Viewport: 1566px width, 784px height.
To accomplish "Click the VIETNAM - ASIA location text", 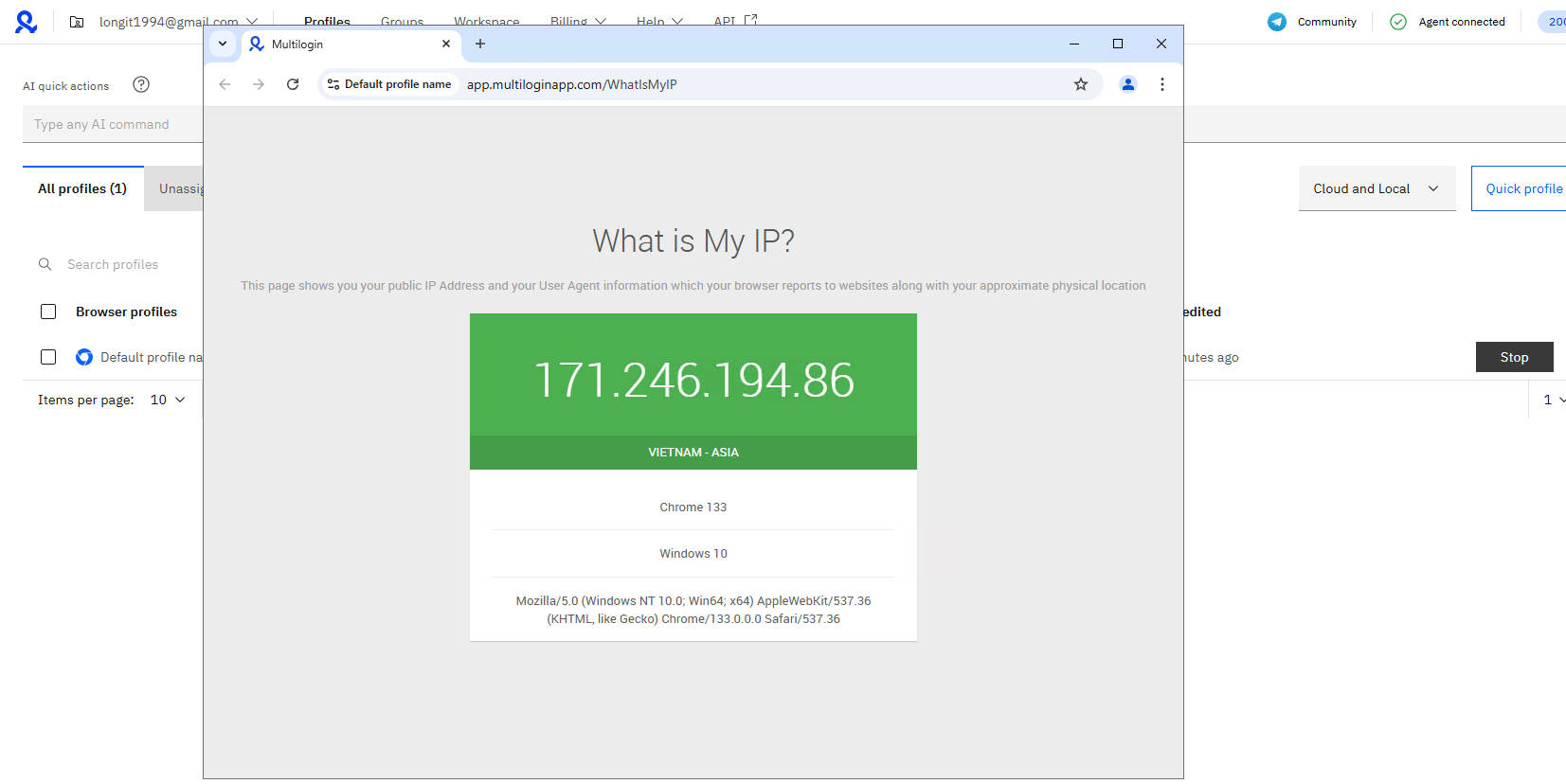I will [693, 453].
